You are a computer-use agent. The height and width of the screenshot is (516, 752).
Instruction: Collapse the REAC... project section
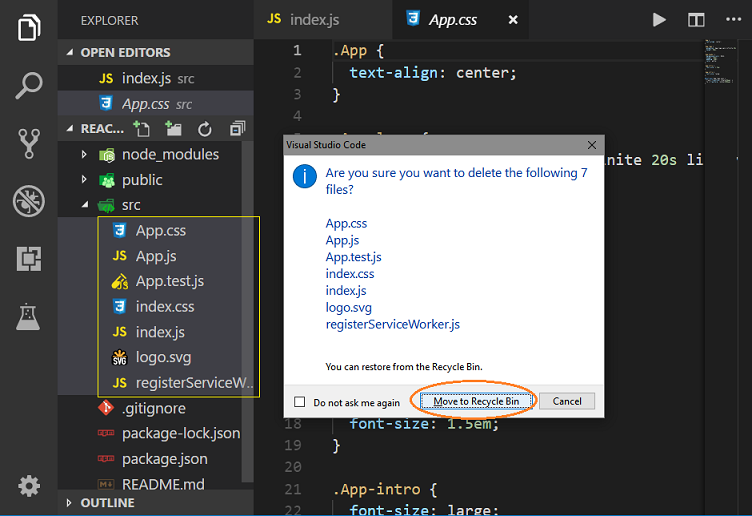70,129
